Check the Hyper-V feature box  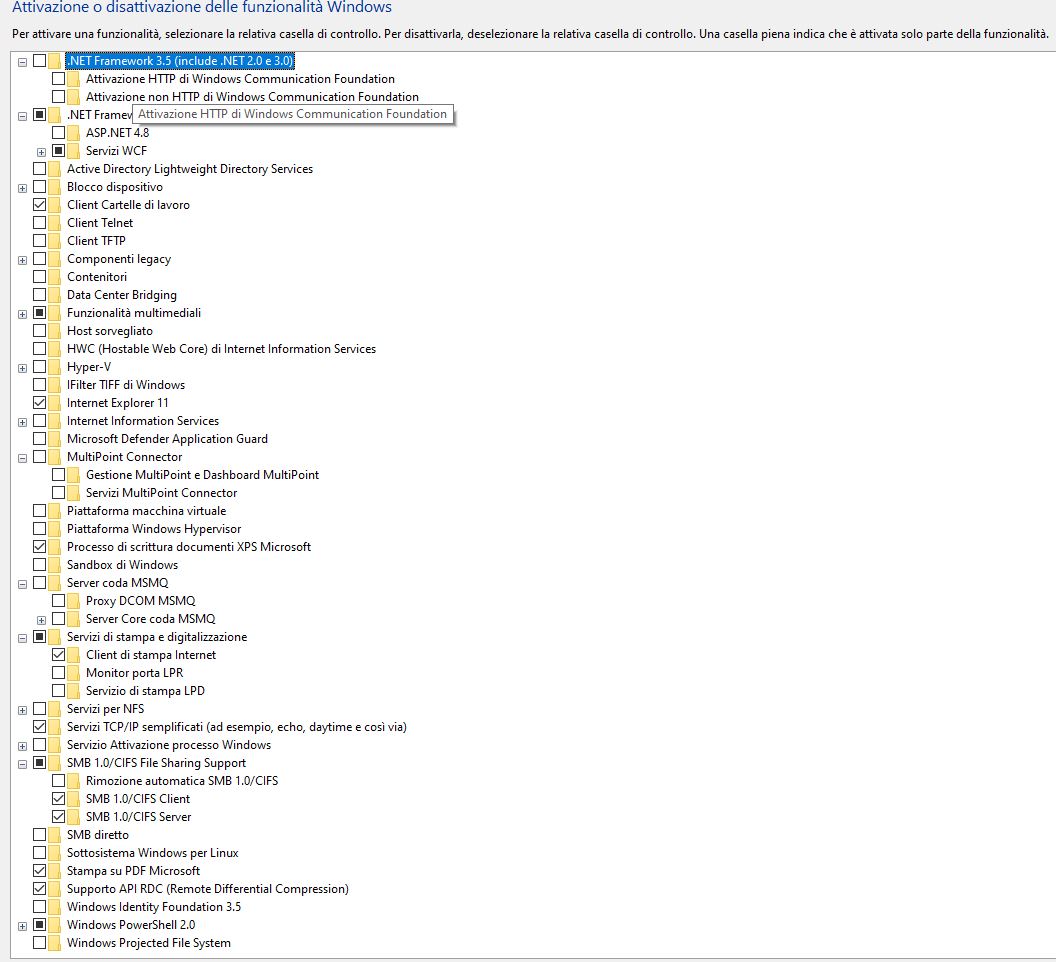point(40,366)
